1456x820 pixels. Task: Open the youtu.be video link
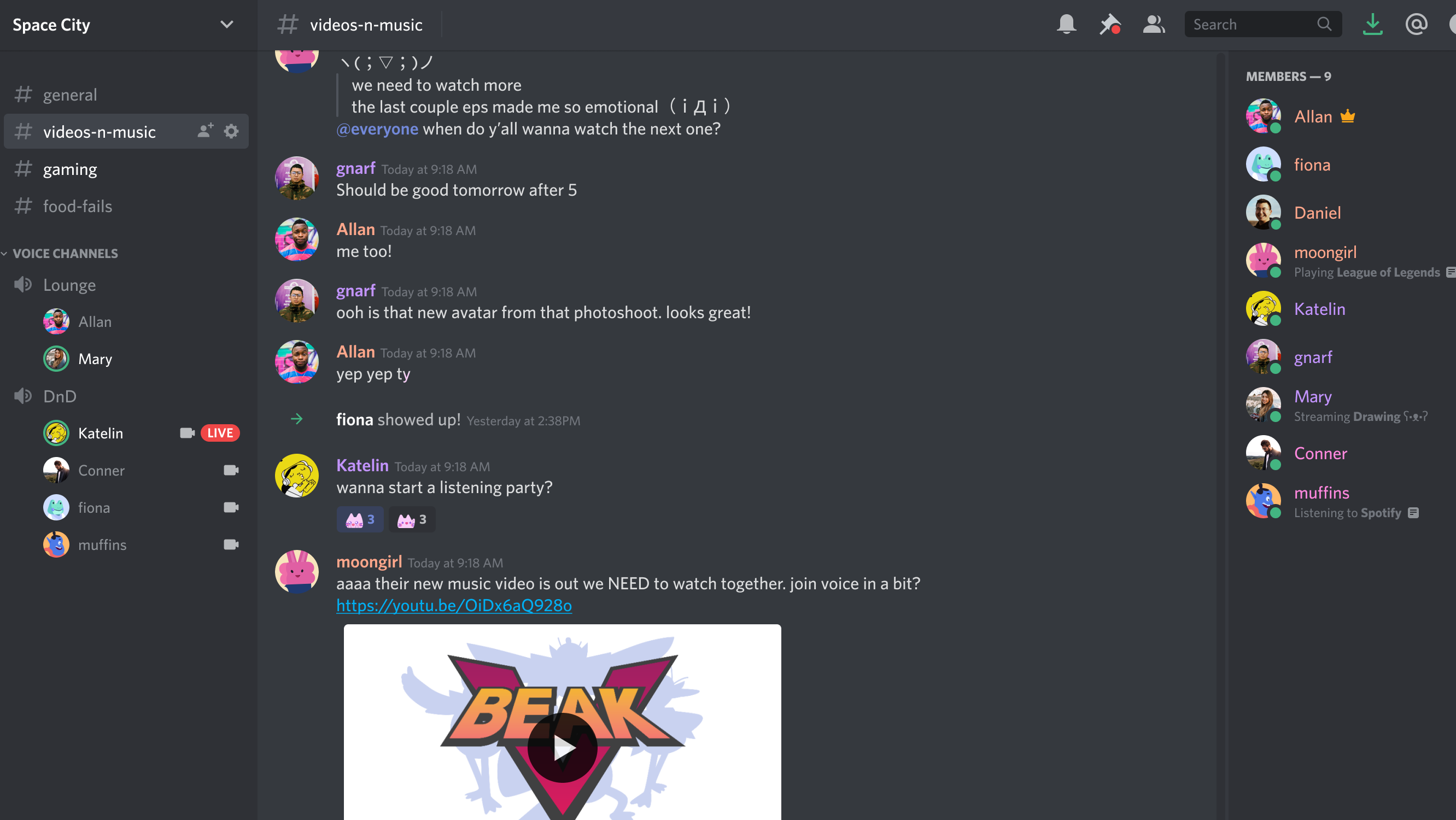coord(454,605)
